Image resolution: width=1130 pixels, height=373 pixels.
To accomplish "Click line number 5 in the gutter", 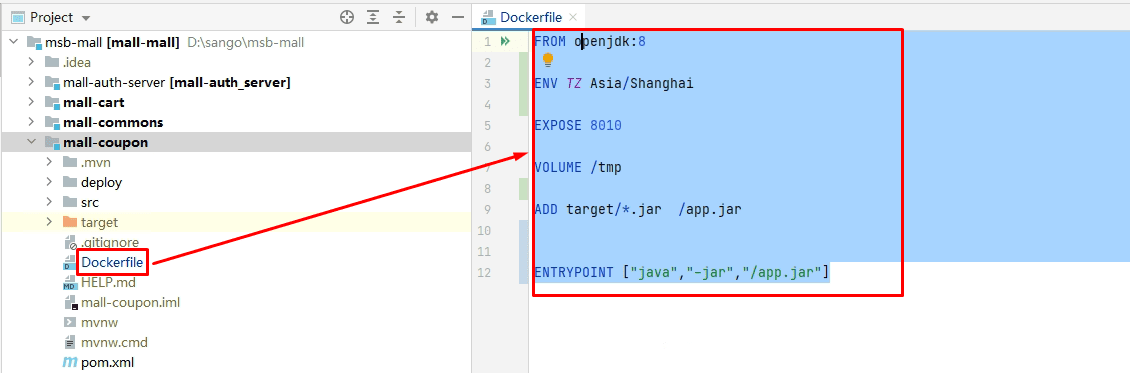I will pos(488,126).
